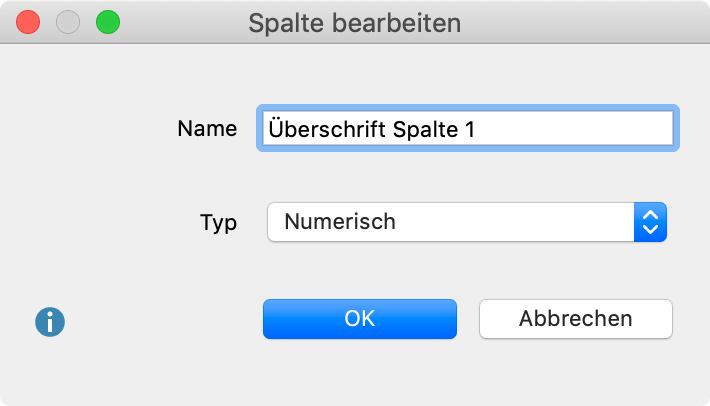Click the Name label beside the text field
This screenshot has height=406, width=710.
pos(207,129)
